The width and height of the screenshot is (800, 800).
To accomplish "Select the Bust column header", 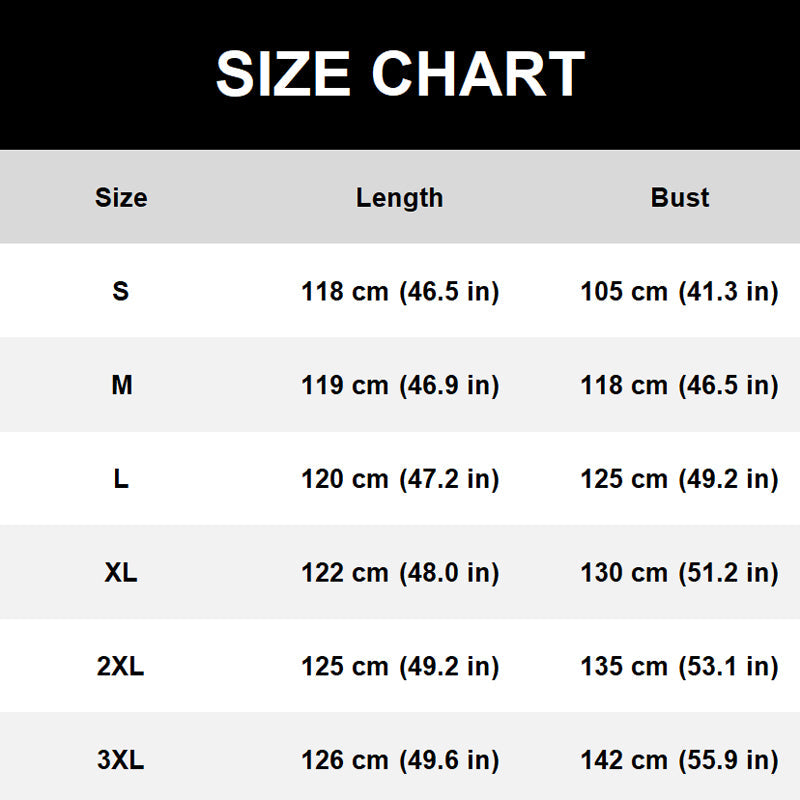I will click(x=680, y=197).
